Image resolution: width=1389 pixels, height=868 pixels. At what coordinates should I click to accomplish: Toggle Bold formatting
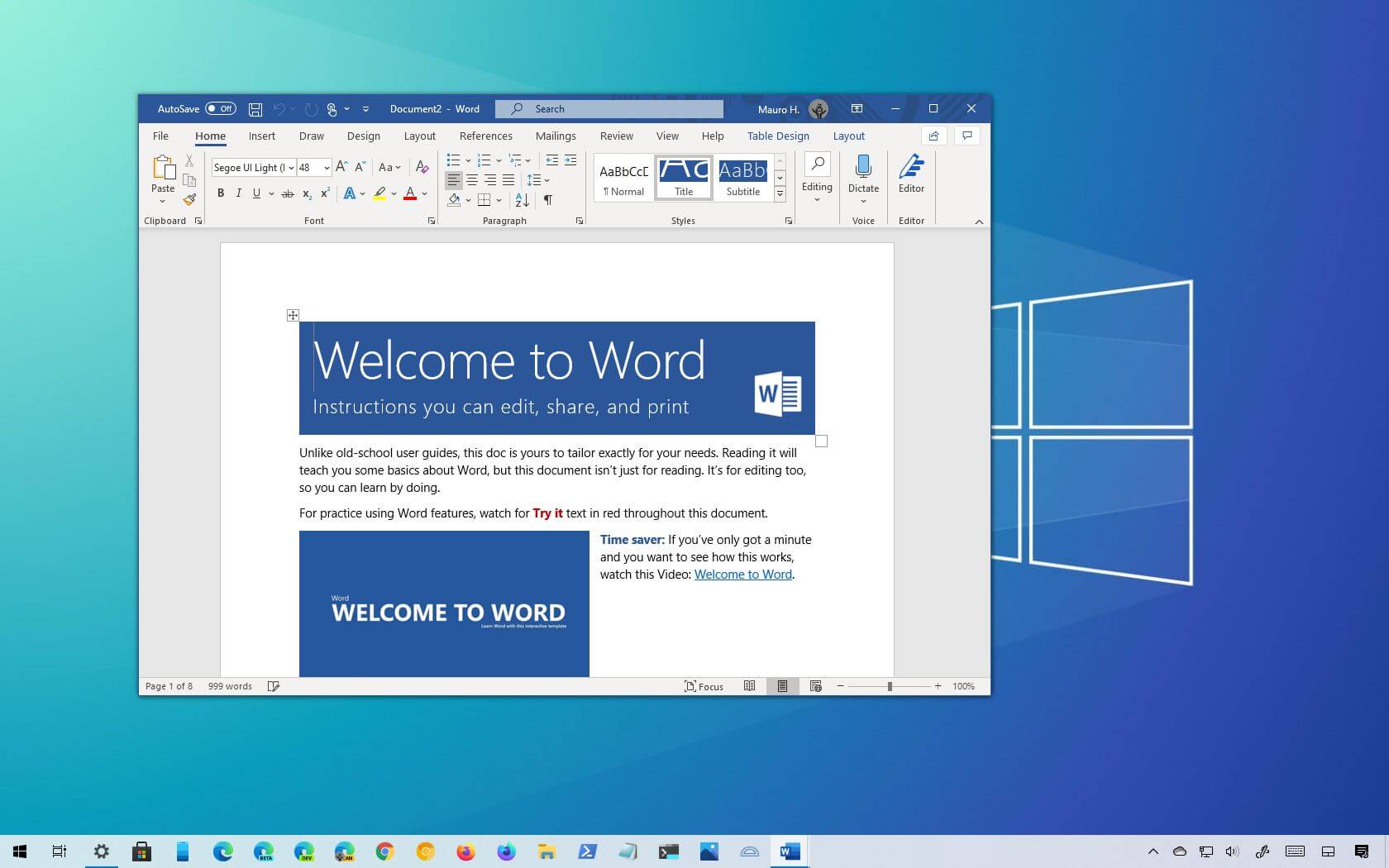[x=221, y=193]
